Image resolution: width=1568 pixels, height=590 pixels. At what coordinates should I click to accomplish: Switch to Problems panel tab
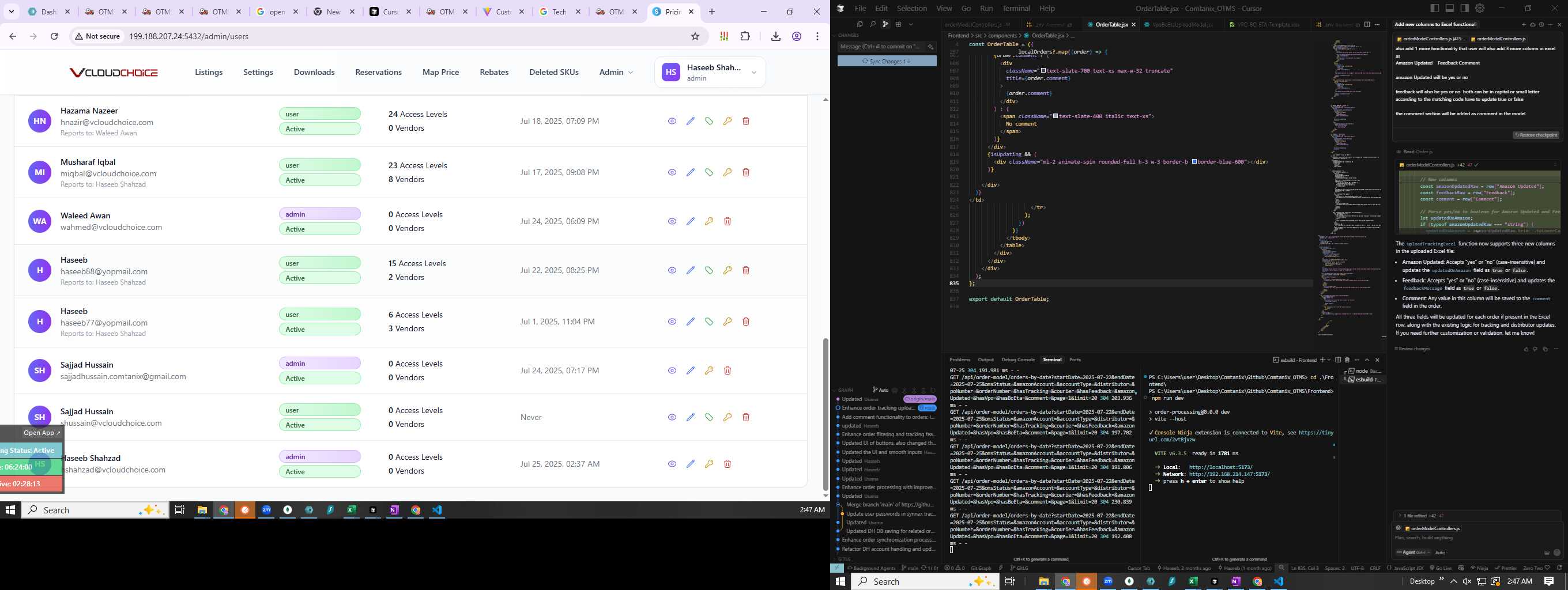pyautogui.click(x=960, y=360)
